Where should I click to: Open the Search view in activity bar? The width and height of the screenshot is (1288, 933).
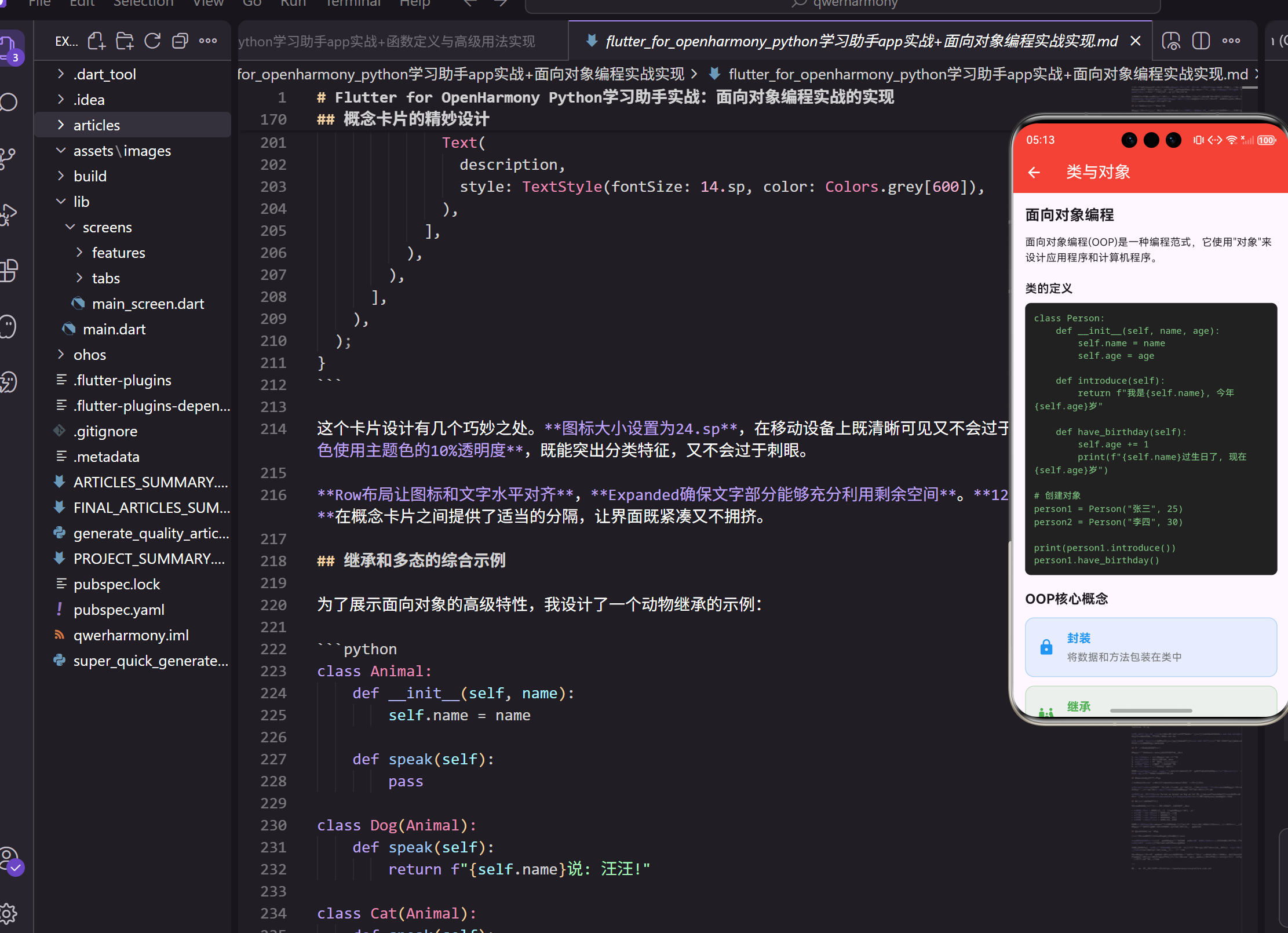[9, 102]
